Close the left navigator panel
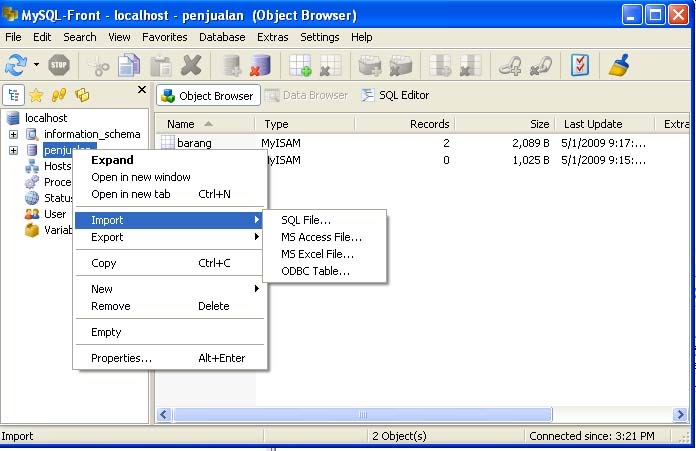 (x=142, y=90)
